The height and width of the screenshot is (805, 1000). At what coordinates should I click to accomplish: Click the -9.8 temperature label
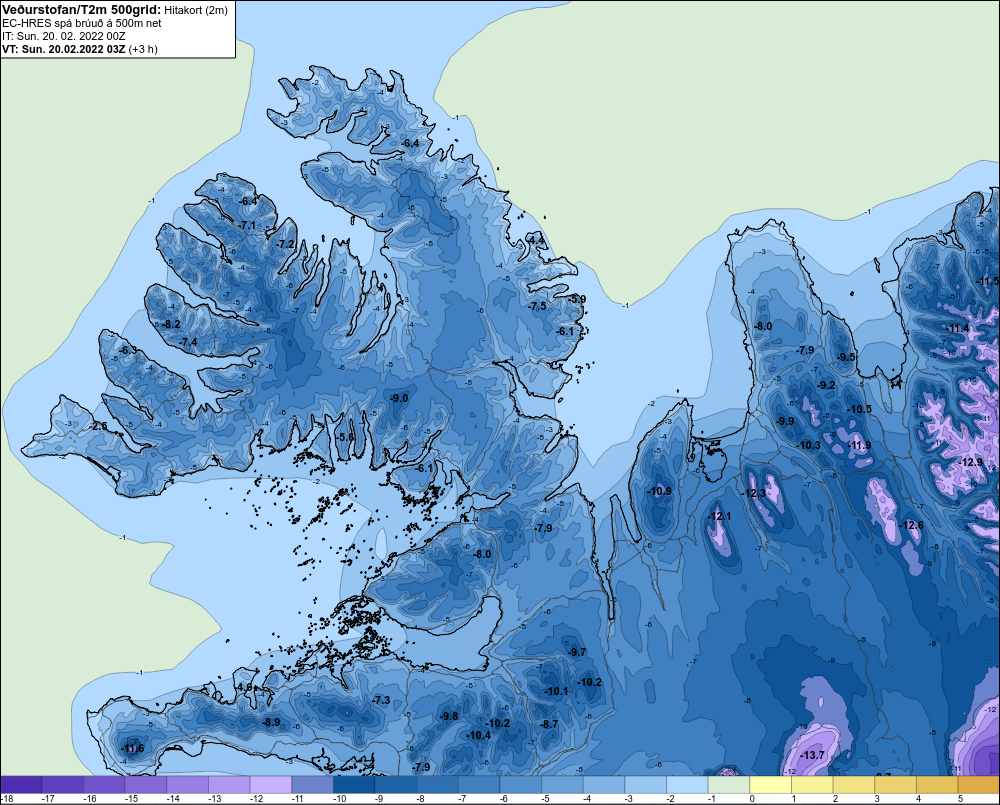[449, 716]
